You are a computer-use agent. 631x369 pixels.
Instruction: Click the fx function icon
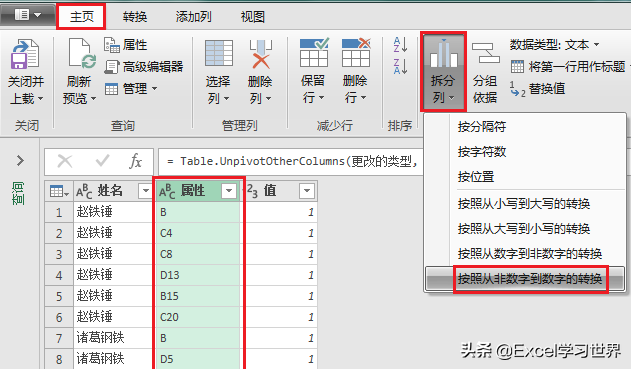(135, 161)
